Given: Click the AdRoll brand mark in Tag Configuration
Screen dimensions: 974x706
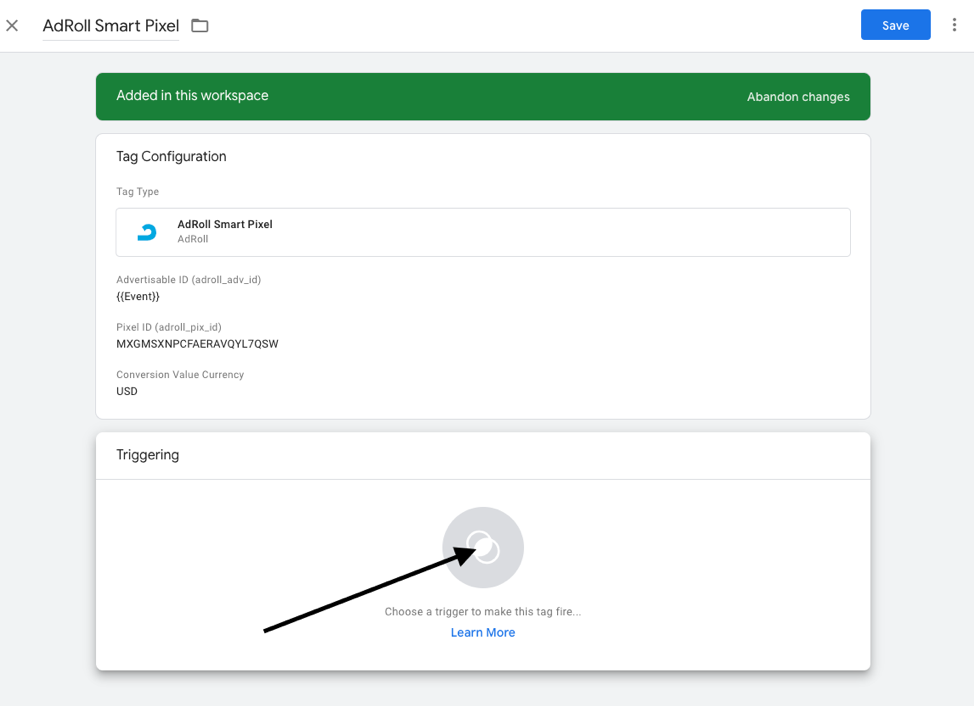Looking at the screenshot, I should (146, 231).
